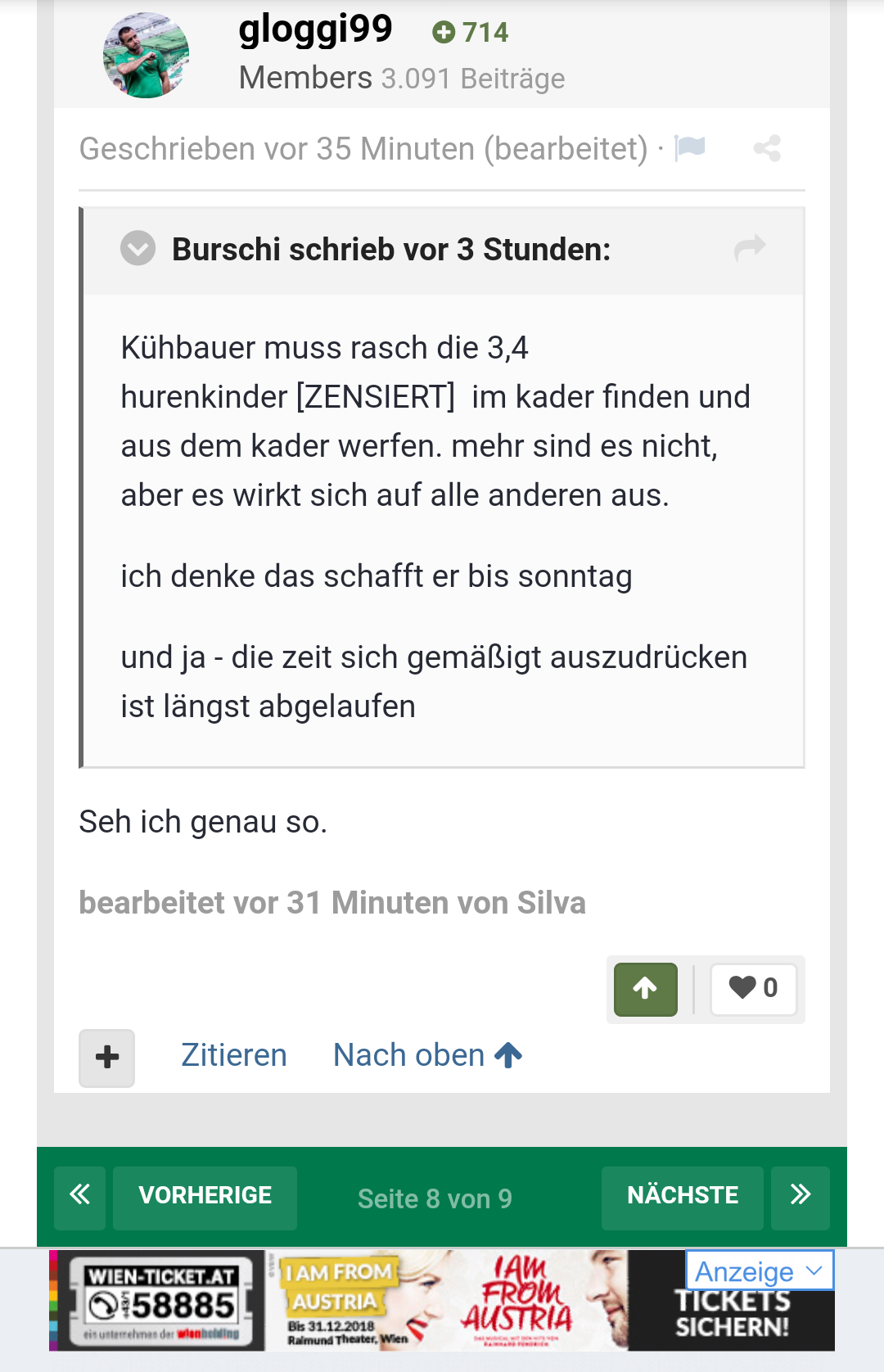Click the Geschrieben vor 35 Minuten timestamp
Screen dimensions: 884x1372
point(363,149)
